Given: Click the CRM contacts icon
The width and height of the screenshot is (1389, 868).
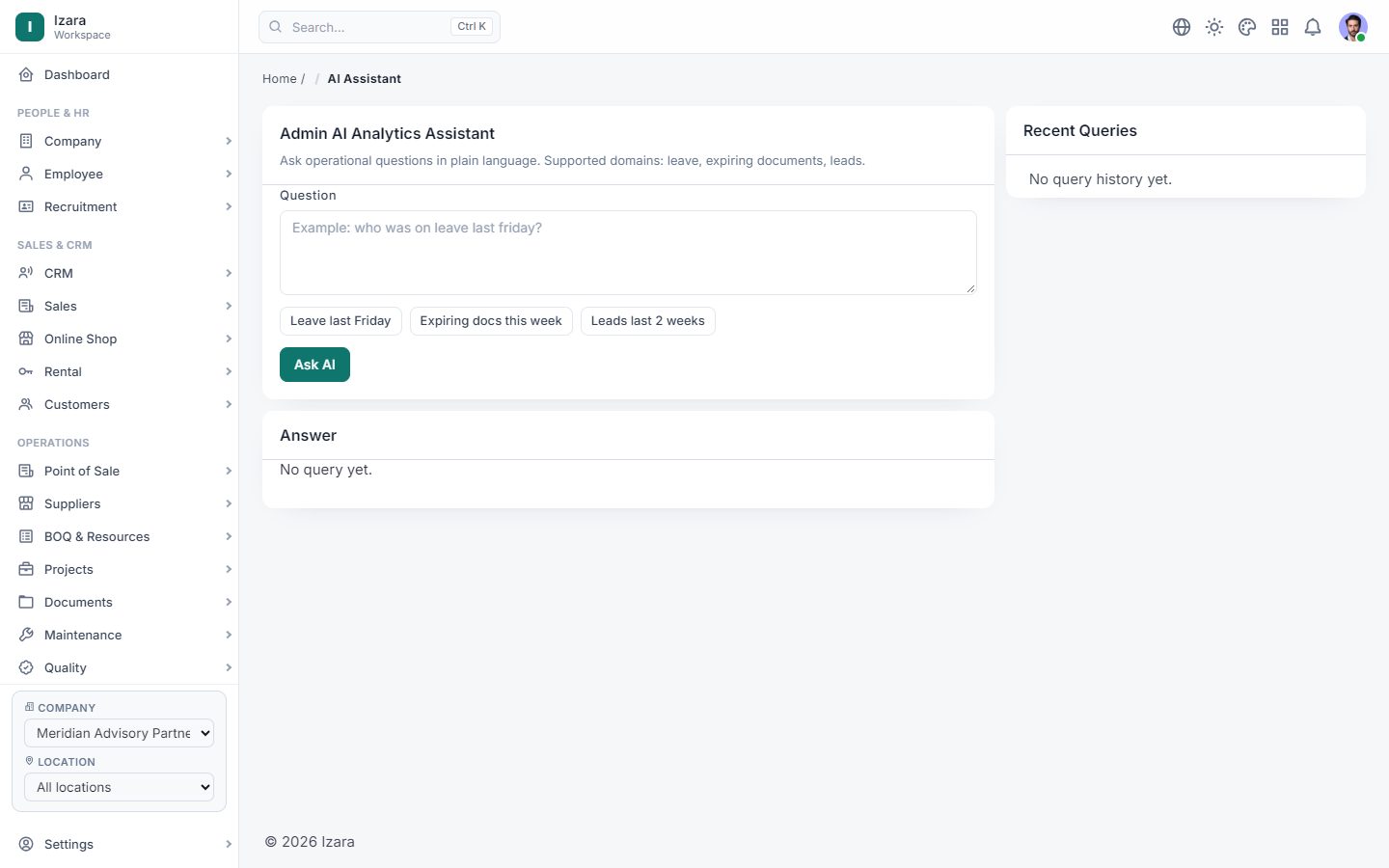Looking at the screenshot, I should (26, 273).
